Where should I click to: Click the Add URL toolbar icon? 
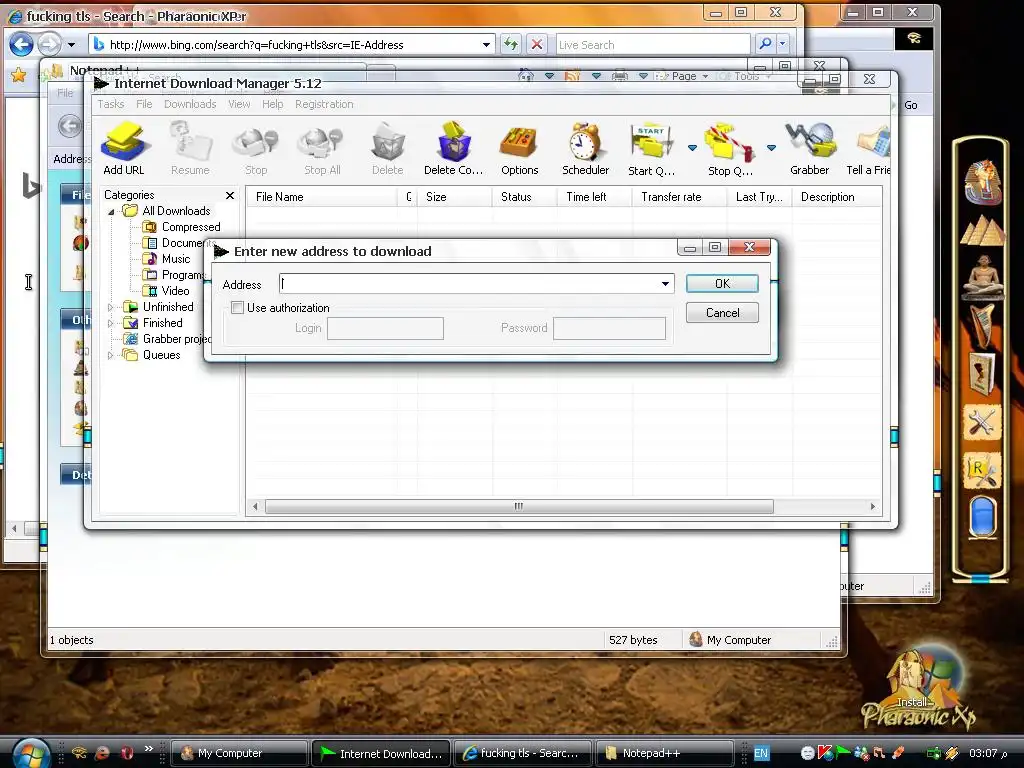[123, 149]
